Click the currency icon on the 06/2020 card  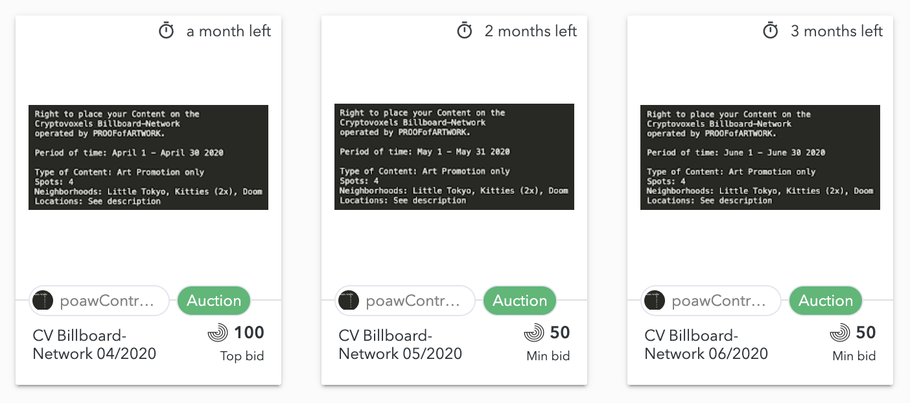point(840,333)
